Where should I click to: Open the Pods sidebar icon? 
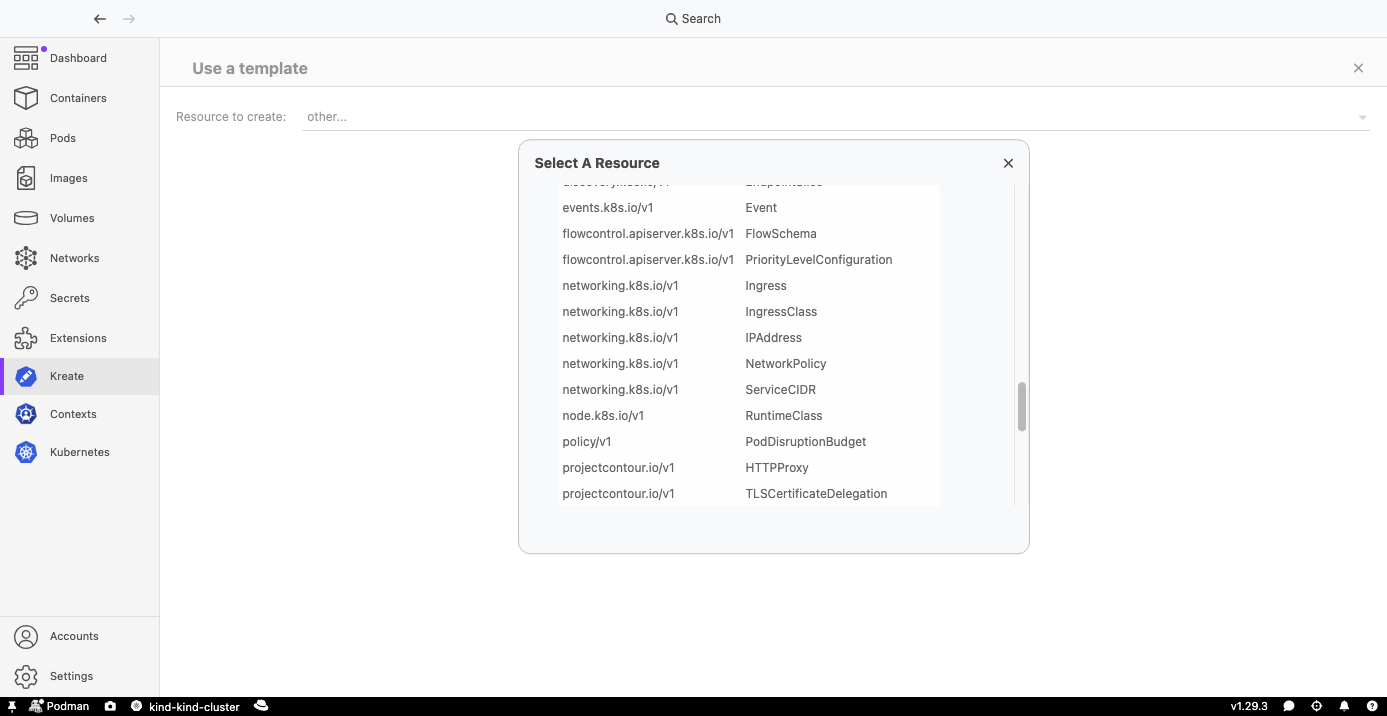pos(26,138)
